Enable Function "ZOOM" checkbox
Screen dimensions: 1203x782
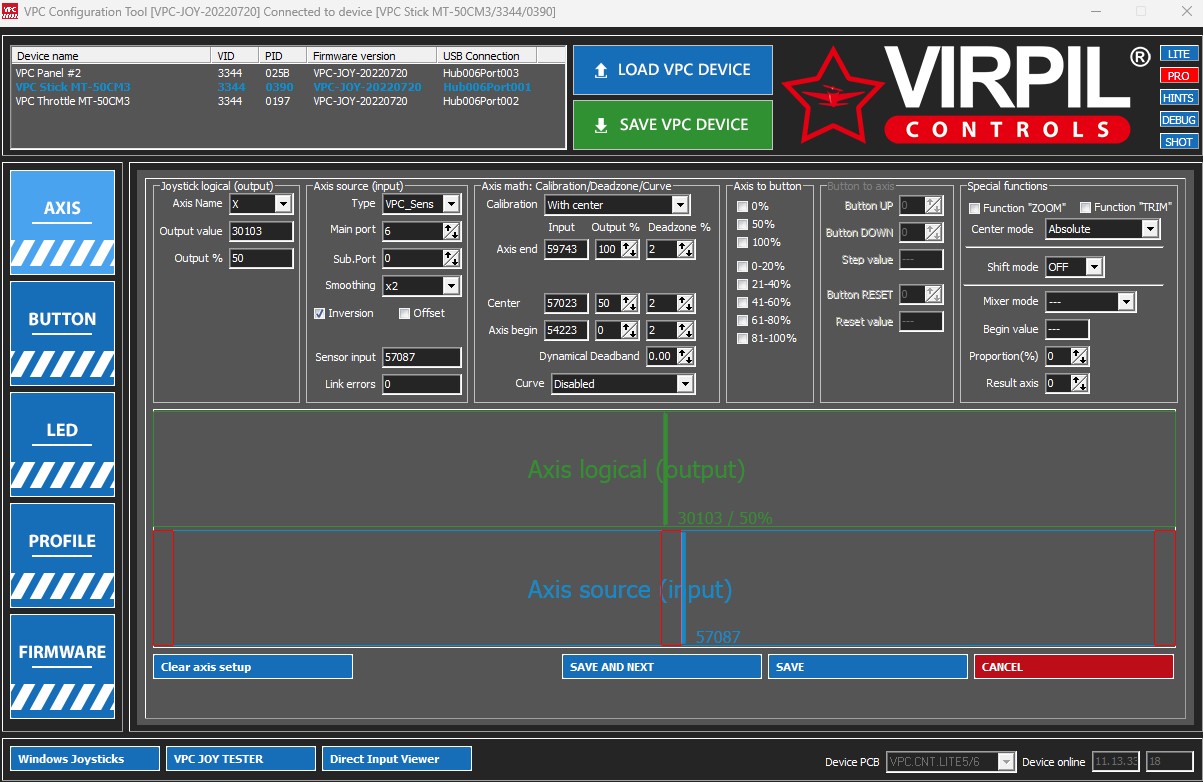pyautogui.click(x=974, y=208)
